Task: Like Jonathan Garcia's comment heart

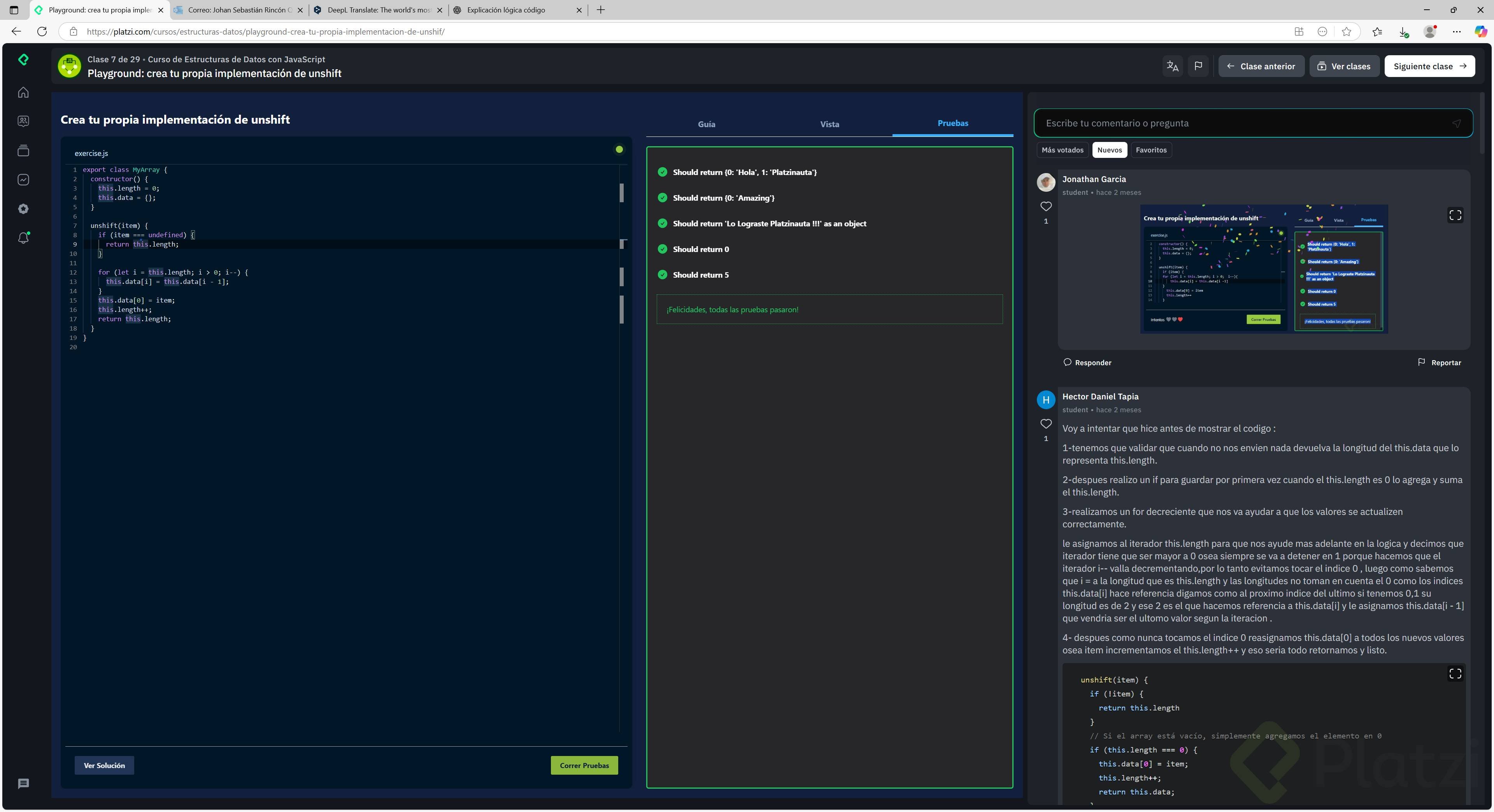Action: [1046, 206]
